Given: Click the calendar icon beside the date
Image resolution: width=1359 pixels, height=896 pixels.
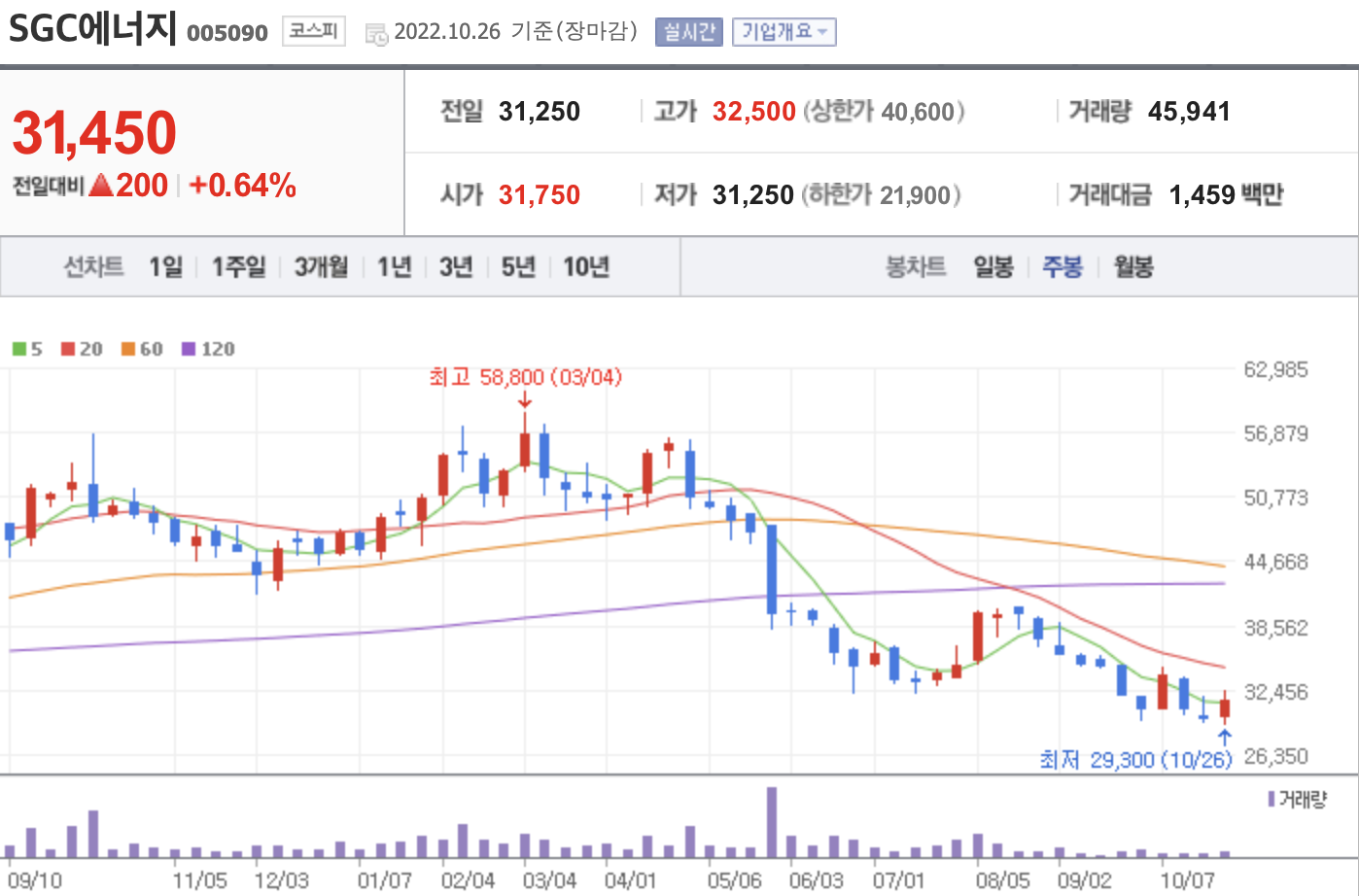Looking at the screenshot, I should (375, 34).
